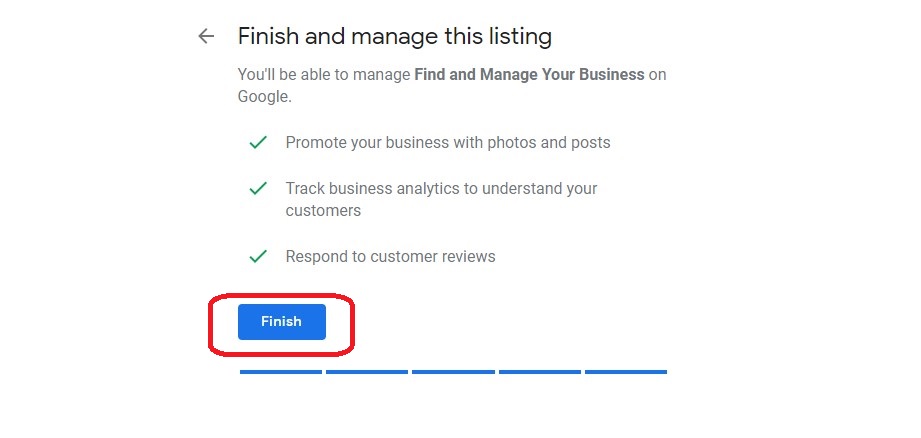Select the second blue progress step segment
This screenshot has height=438, width=921.
tap(367, 372)
